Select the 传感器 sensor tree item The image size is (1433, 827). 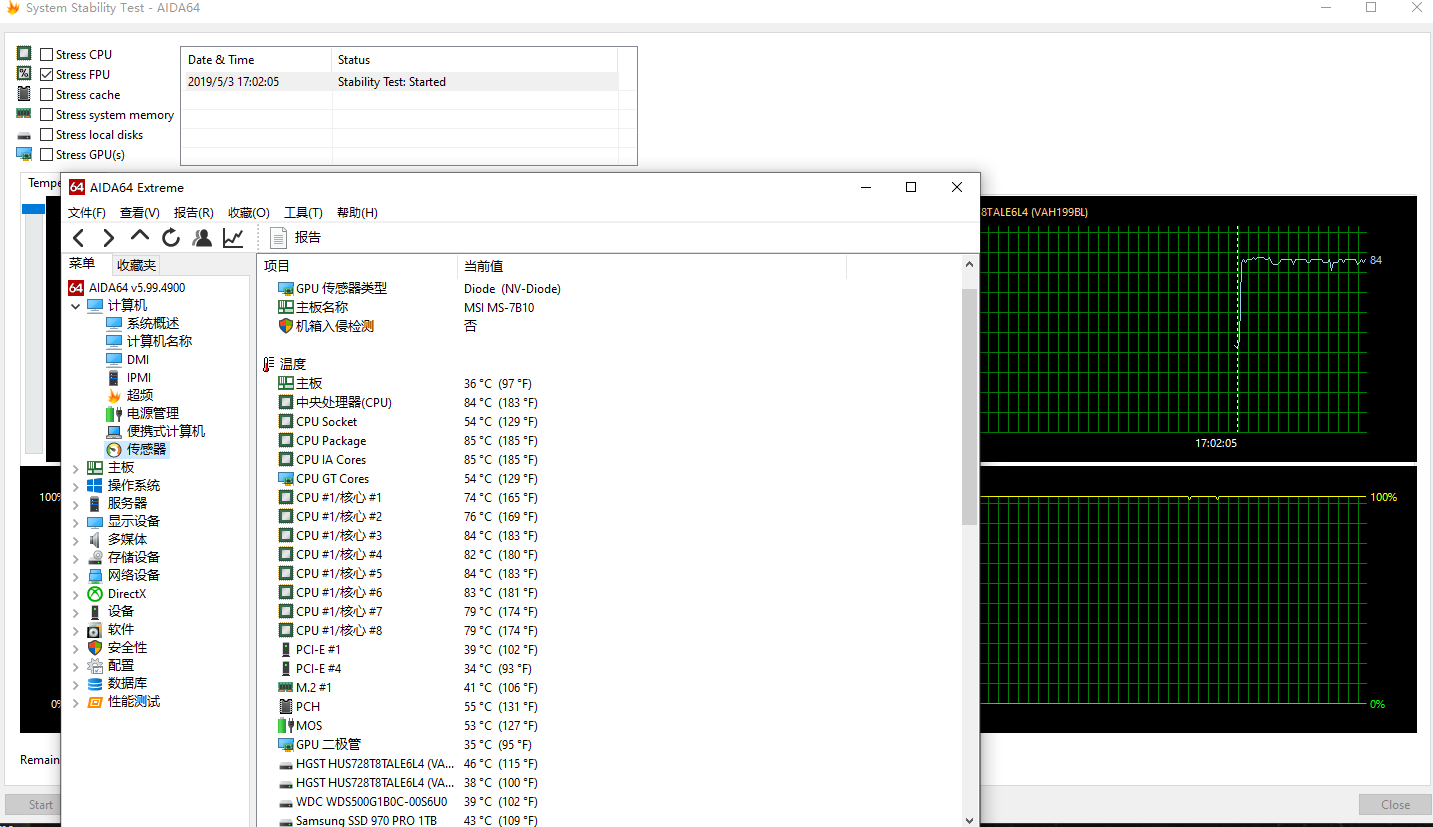coord(146,449)
